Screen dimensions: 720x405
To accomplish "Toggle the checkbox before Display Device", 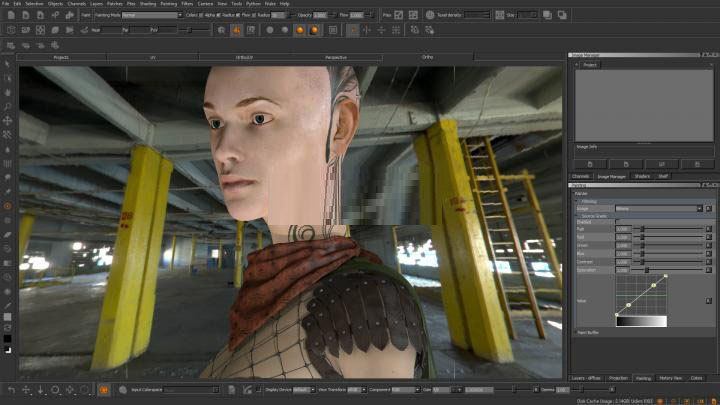I will pyautogui.click(x=259, y=390).
